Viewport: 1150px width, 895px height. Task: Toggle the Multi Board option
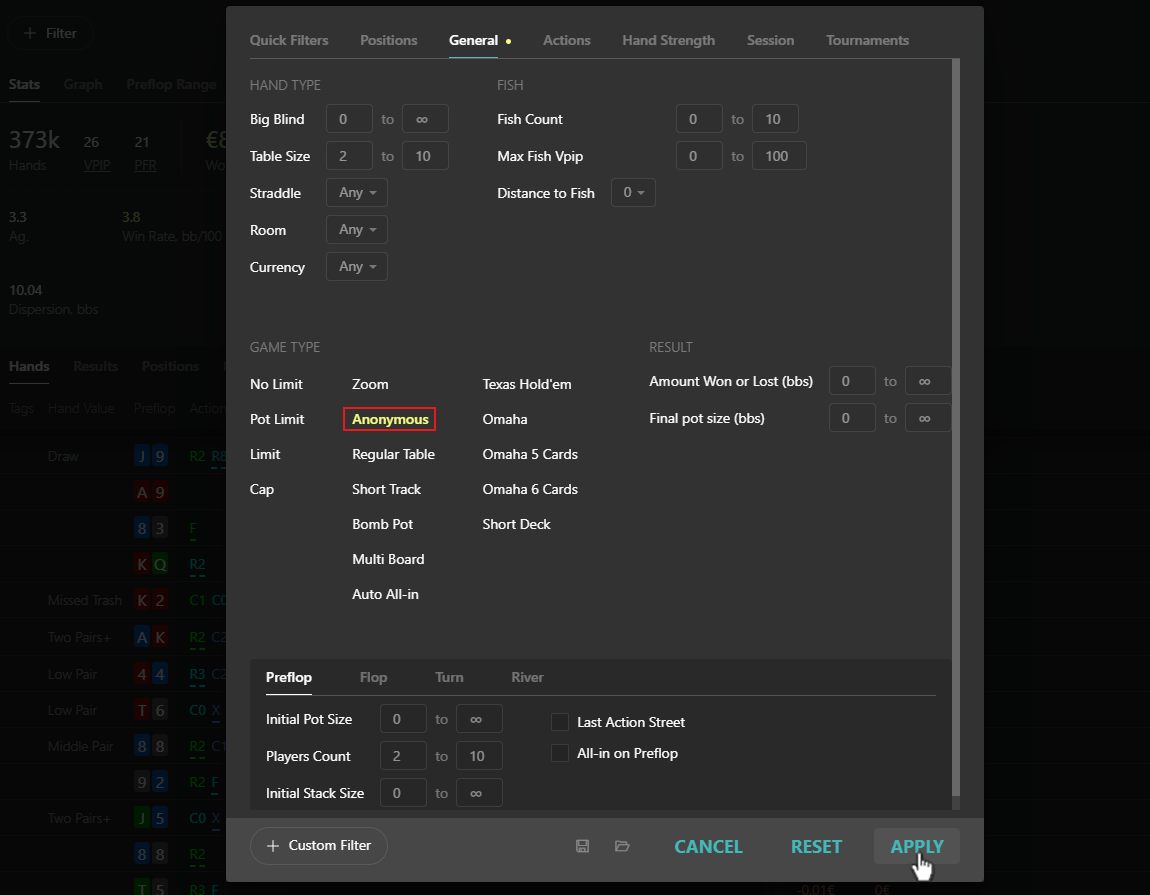click(x=388, y=559)
